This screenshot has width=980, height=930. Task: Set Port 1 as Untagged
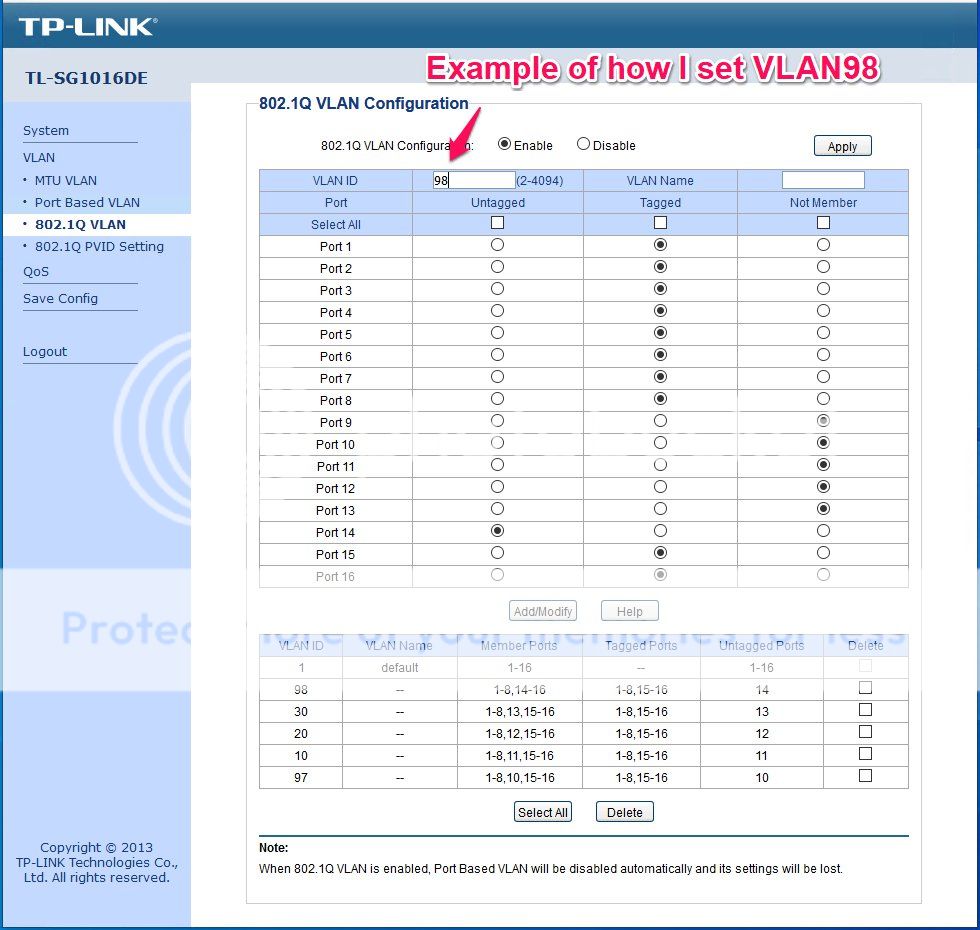coord(497,245)
